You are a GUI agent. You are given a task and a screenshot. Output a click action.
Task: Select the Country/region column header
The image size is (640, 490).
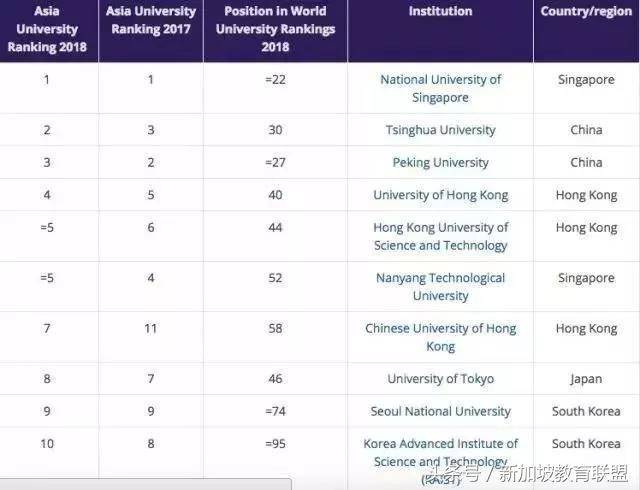click(586, 12)
